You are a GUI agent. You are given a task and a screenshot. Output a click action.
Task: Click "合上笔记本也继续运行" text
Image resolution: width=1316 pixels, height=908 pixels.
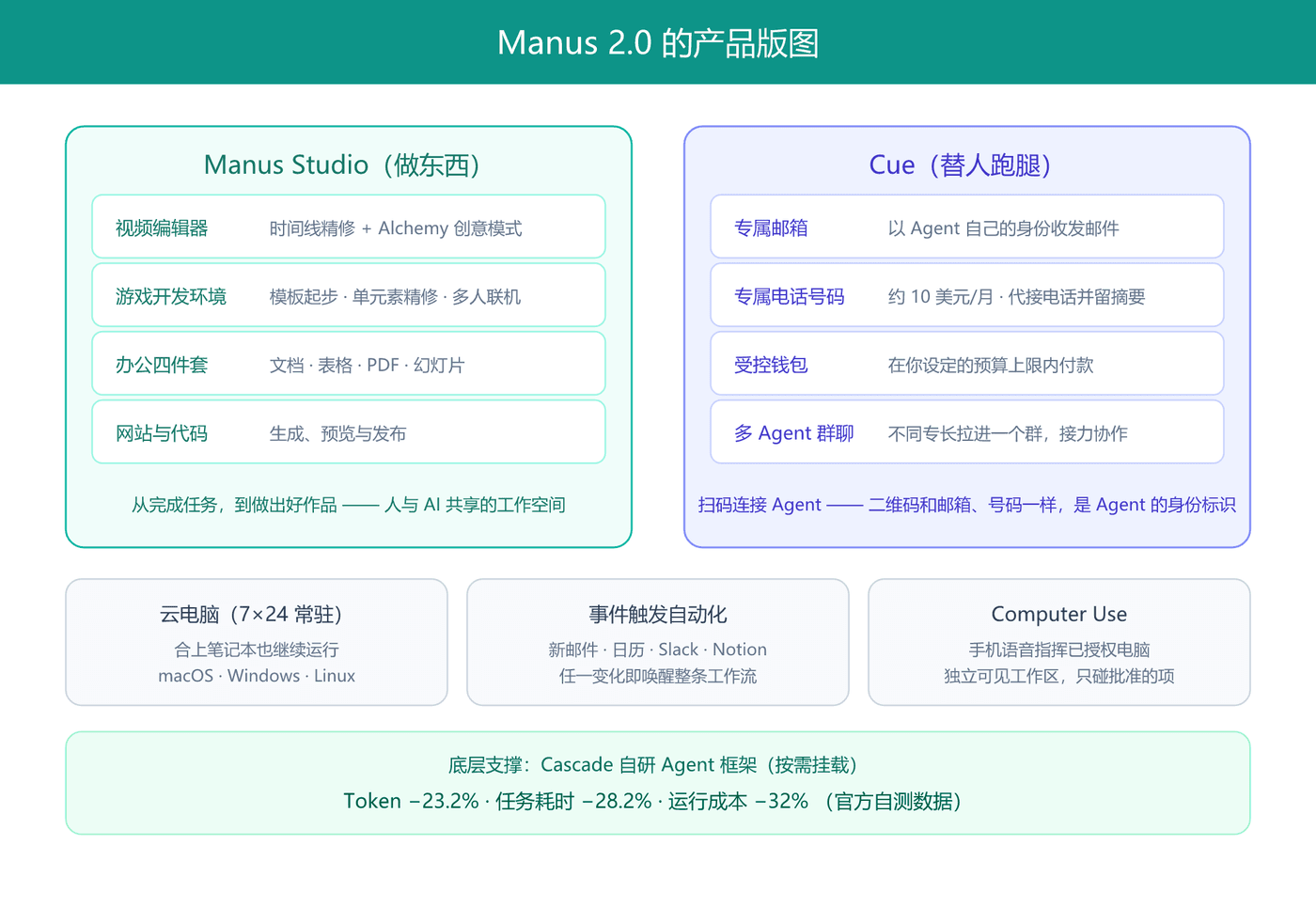257,650
